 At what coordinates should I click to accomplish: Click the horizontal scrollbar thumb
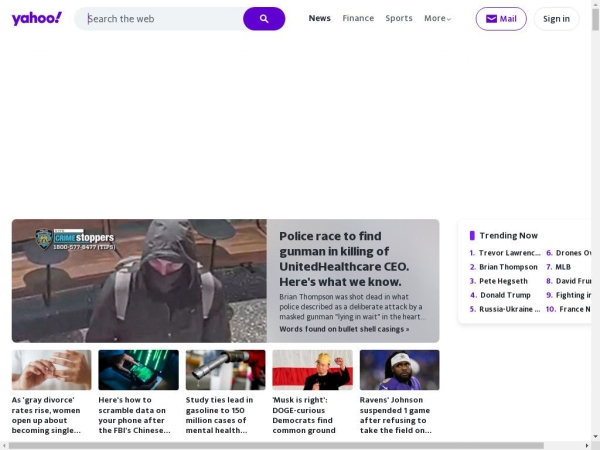pos(276,446)
